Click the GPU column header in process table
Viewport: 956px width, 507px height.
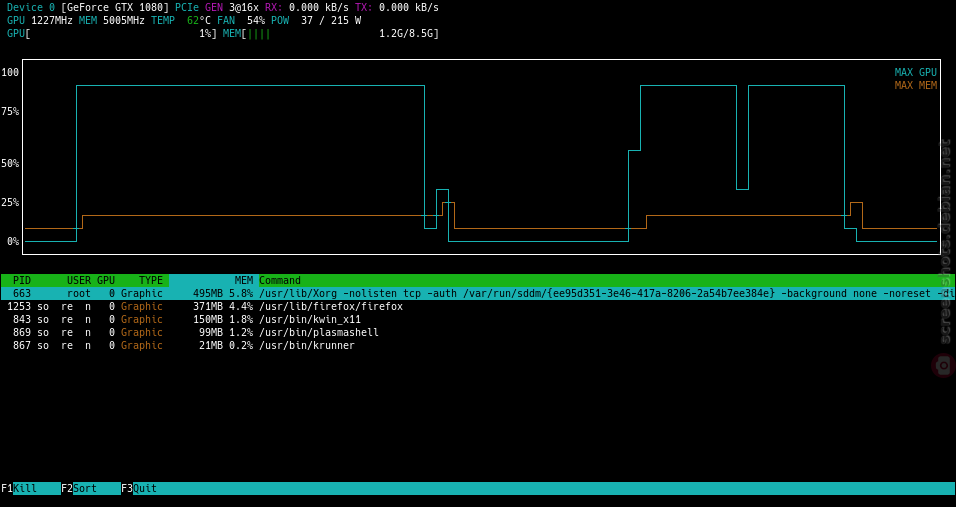[106, 280]
